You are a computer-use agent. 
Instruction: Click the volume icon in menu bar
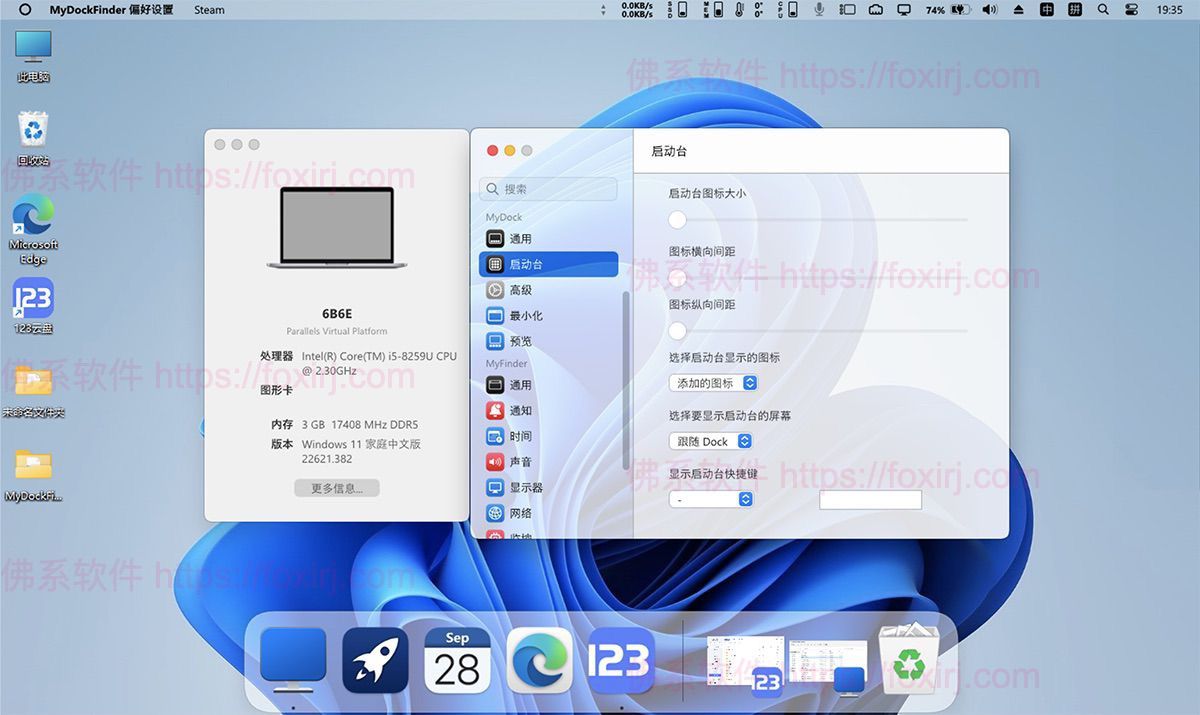pyautogui.click(x=990, y=10)
